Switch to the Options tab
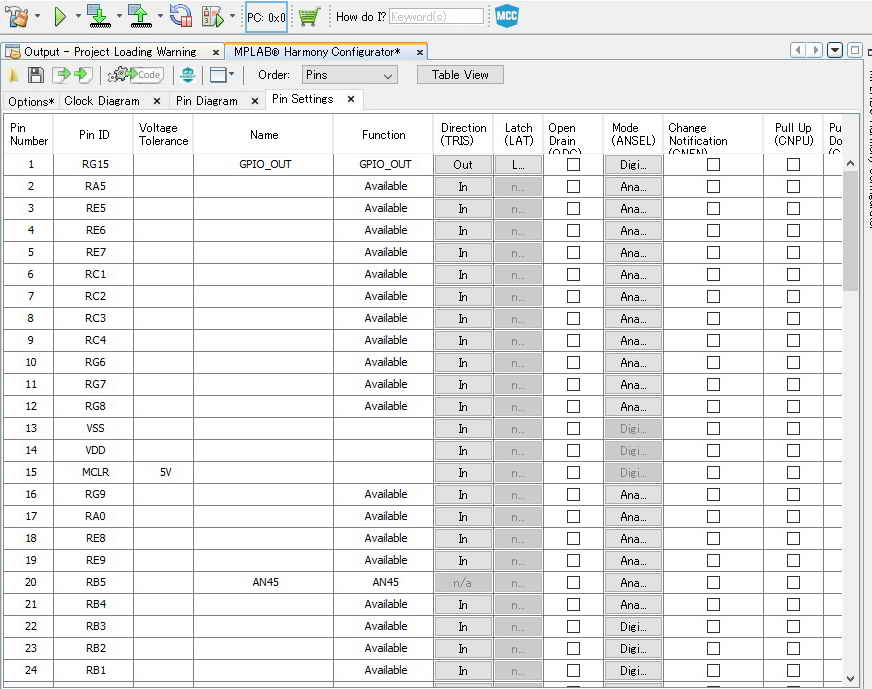This screenshot has height=689, width=872. point(32,102)
